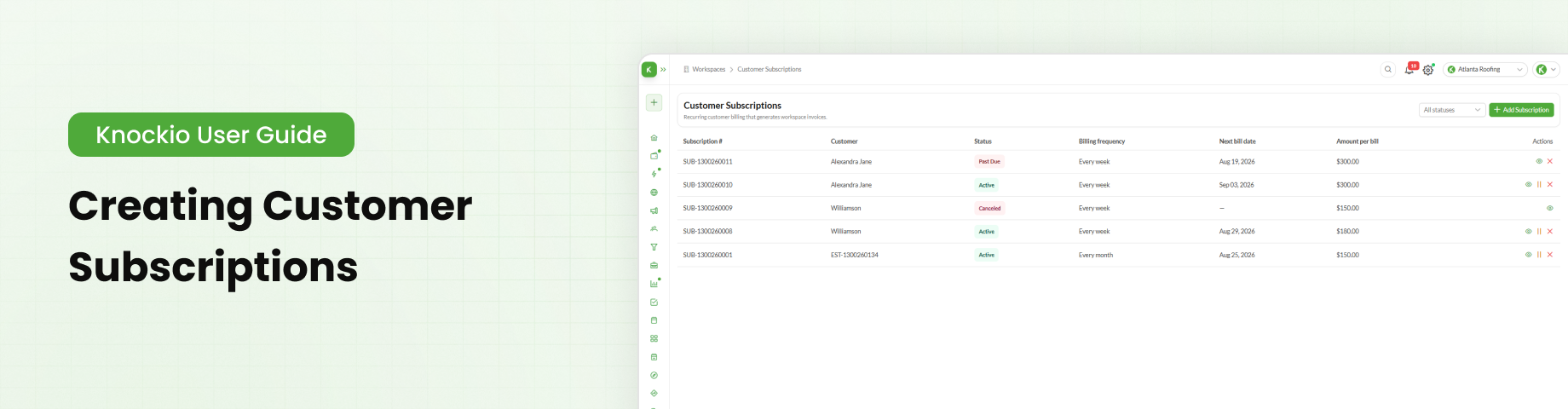Cancel subscription SUB-1300260008 with red X

point(1550,232)
